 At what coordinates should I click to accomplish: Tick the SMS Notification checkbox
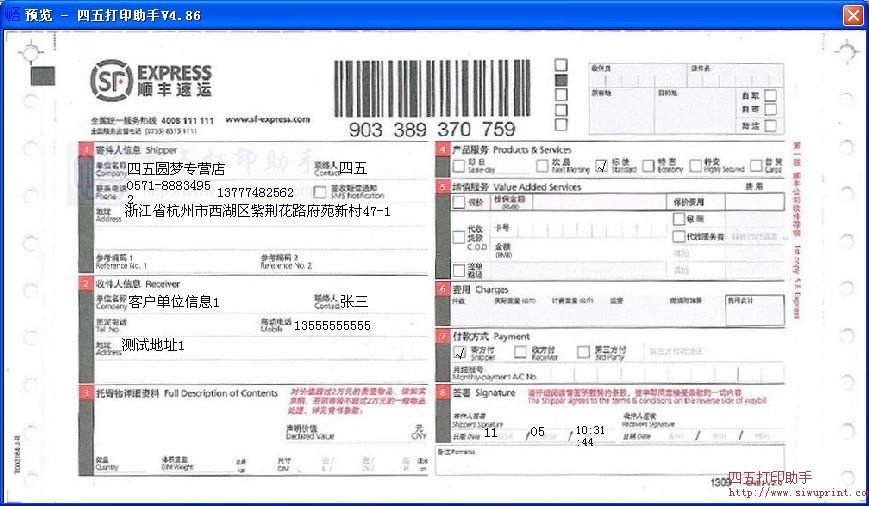click(x=320, y=192)
